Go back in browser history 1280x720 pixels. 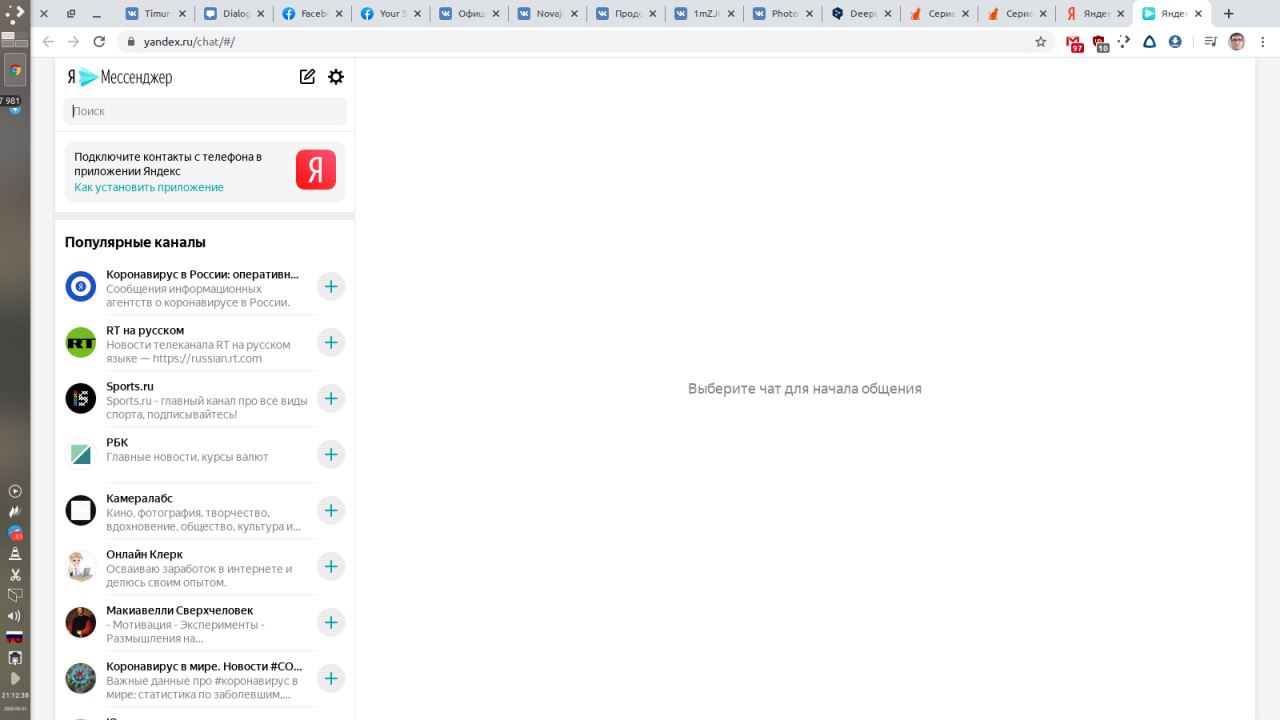(x=48, y=41)
